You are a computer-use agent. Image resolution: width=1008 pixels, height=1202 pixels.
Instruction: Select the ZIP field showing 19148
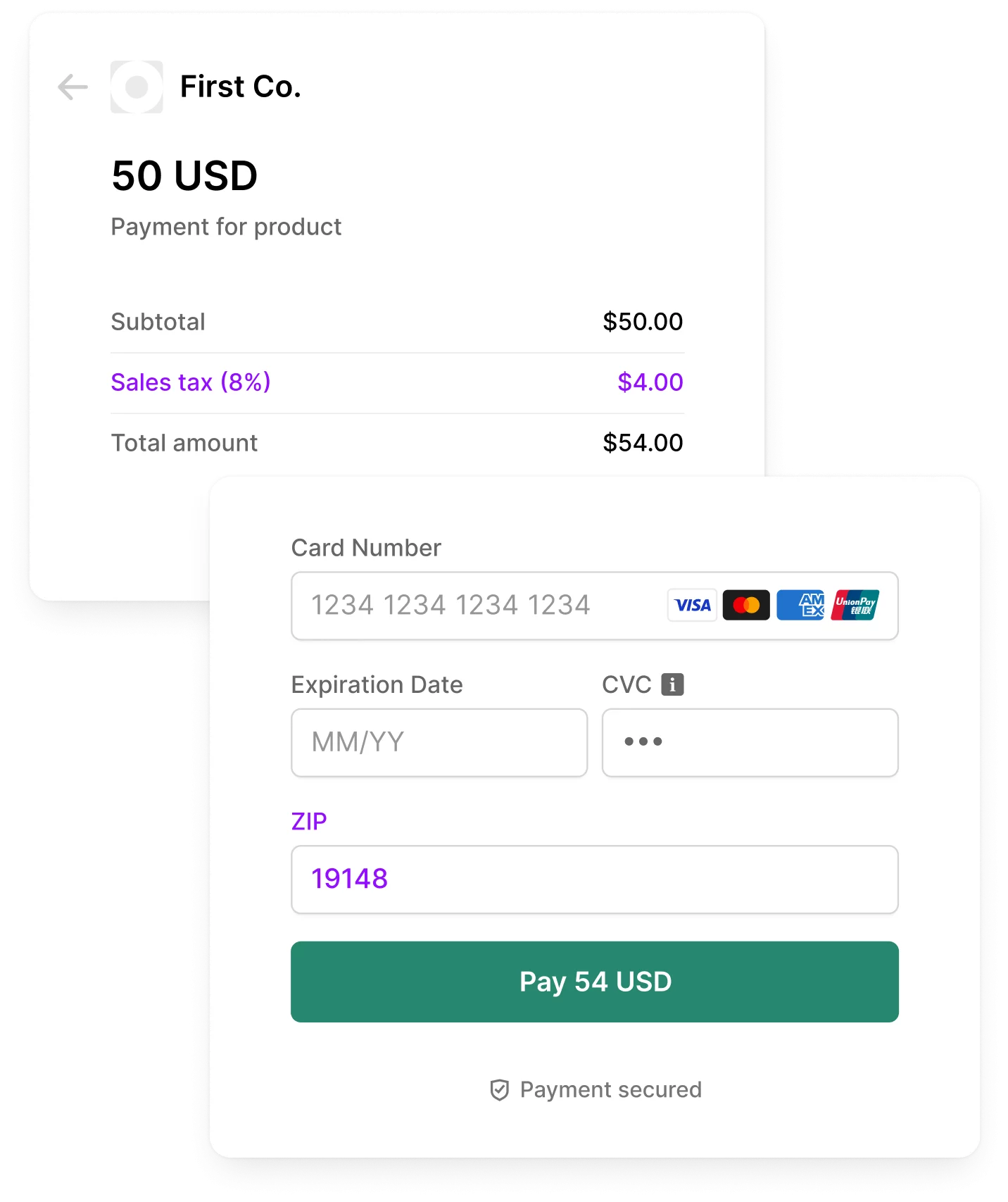coord(595,879)
